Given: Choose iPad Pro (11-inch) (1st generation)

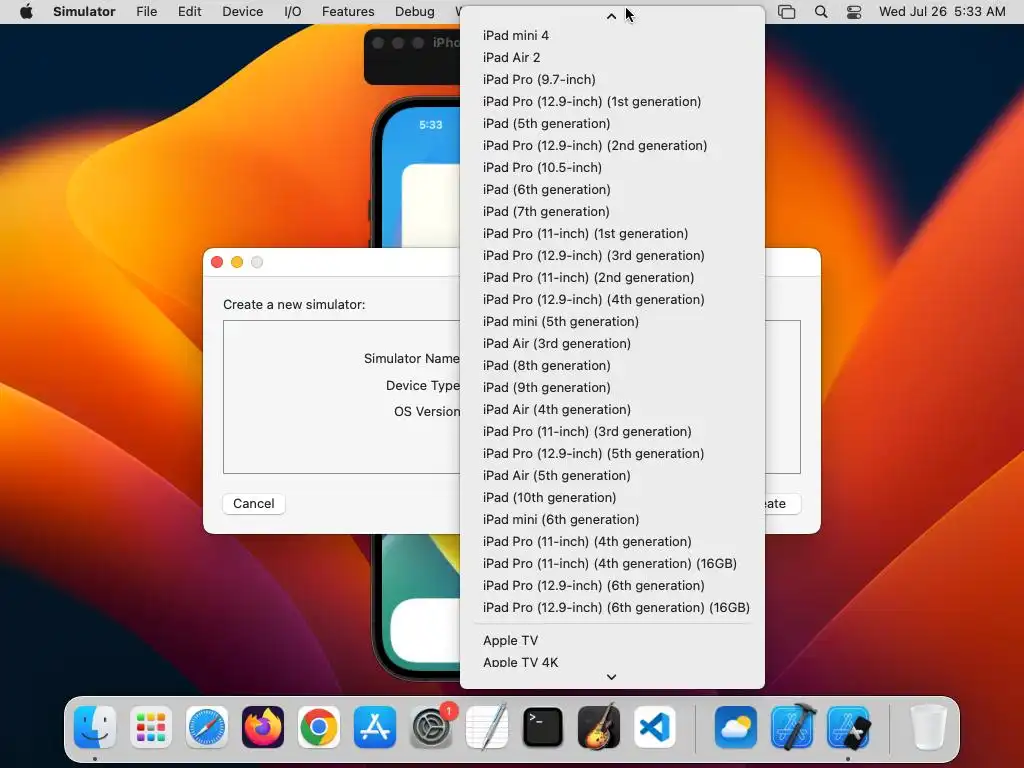Looking at the screenshot, I should pyautogui.click(x=613, y=234).
